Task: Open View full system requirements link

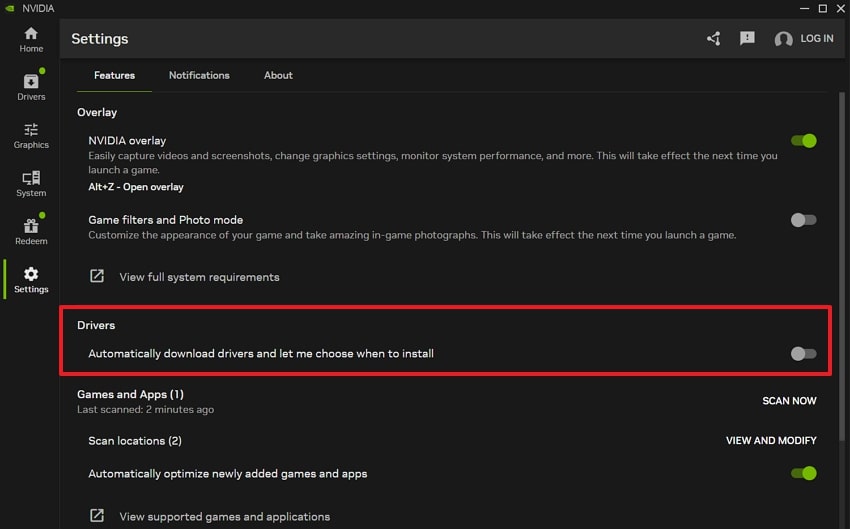Action: (199, 277)
